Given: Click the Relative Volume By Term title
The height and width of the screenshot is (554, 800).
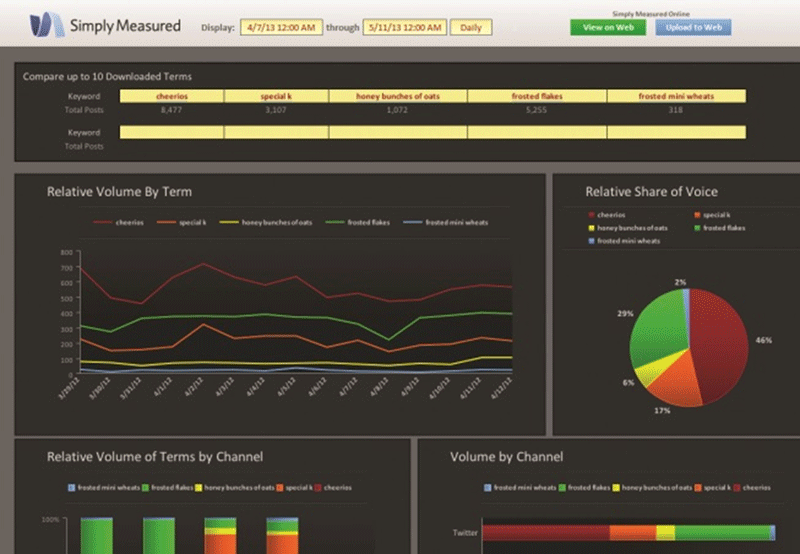Looking at the screenshot, I should 119,192.
